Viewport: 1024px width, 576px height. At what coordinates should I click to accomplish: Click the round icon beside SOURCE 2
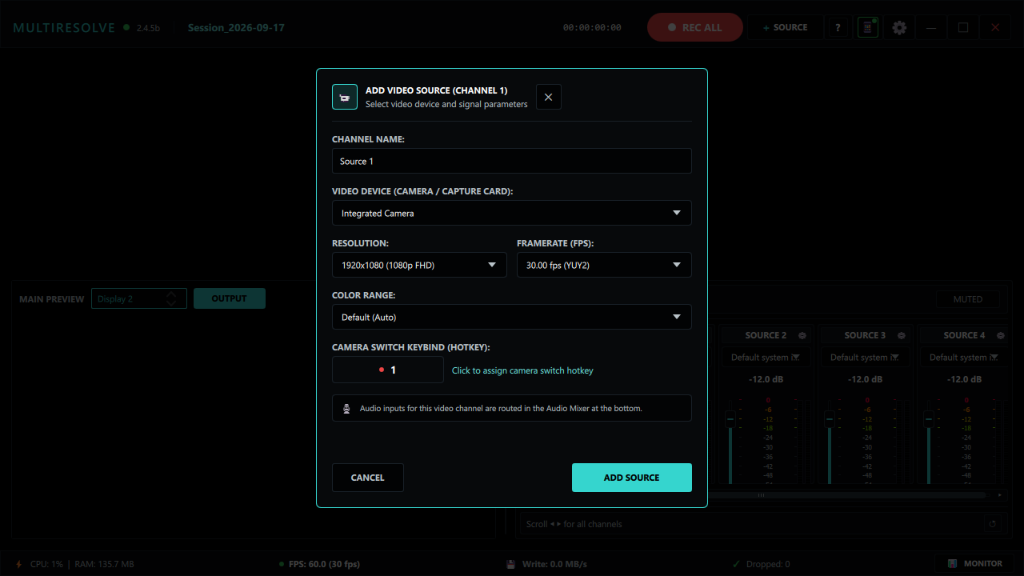(x=802, y=336)
